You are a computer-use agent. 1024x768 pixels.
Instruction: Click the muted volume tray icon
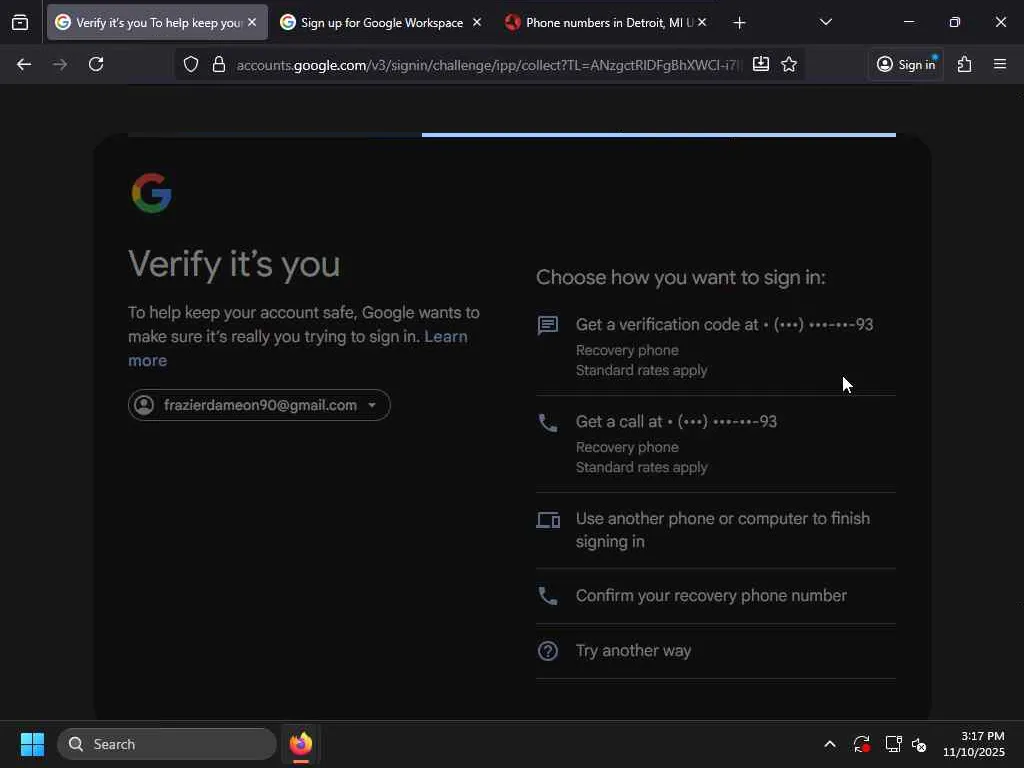(919, 744)
